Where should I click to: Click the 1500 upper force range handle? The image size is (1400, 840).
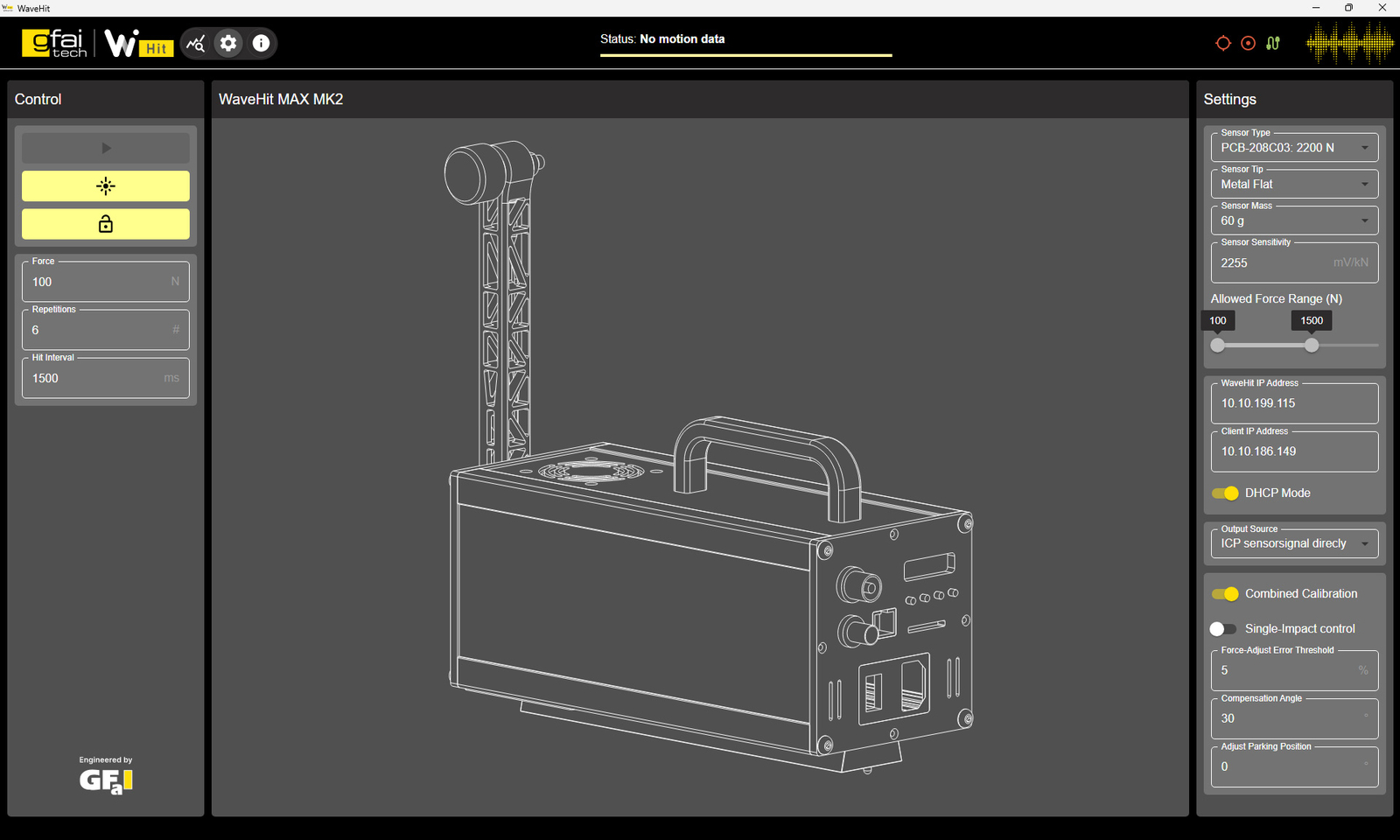click(1312, 346)
